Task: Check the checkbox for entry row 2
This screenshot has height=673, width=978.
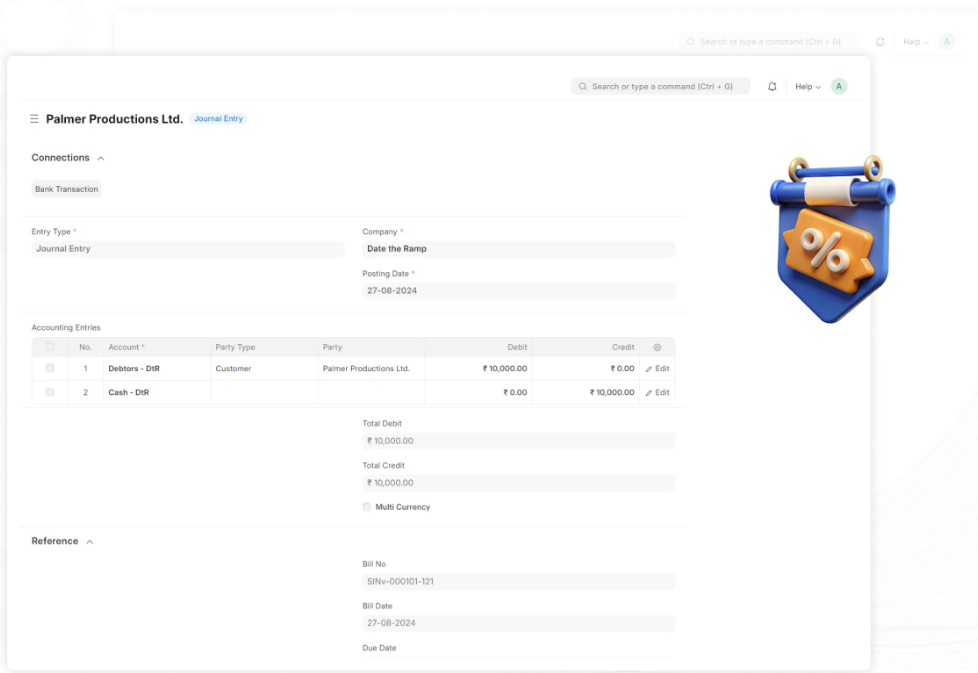Action: [x=49, y=392]
